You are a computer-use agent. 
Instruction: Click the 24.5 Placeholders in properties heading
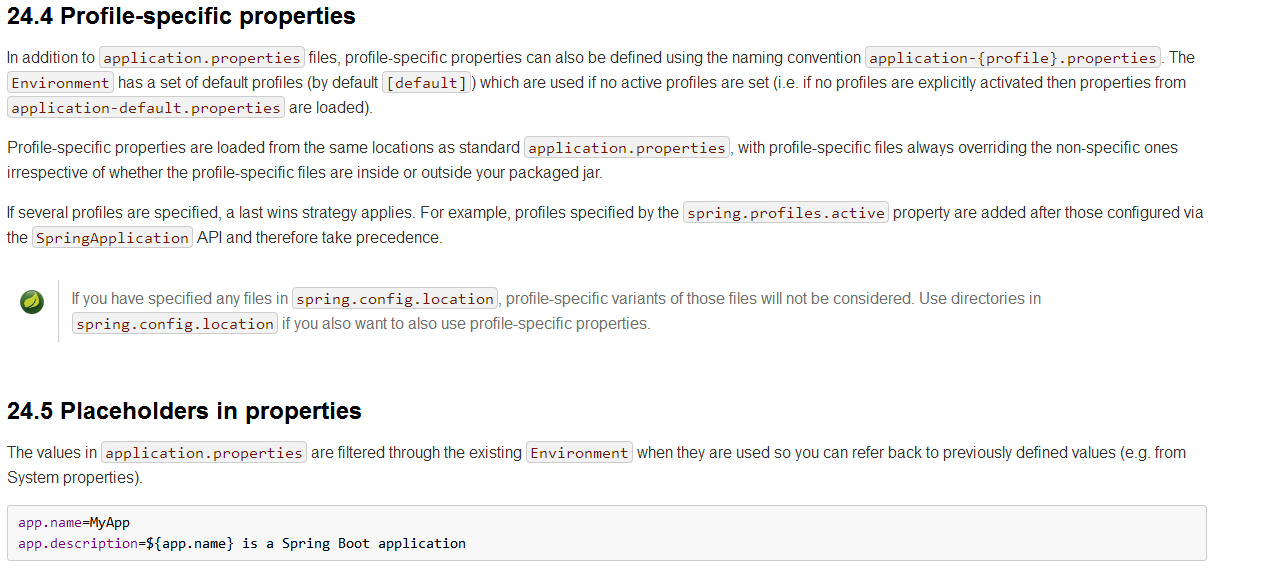[x=184, y=411]
